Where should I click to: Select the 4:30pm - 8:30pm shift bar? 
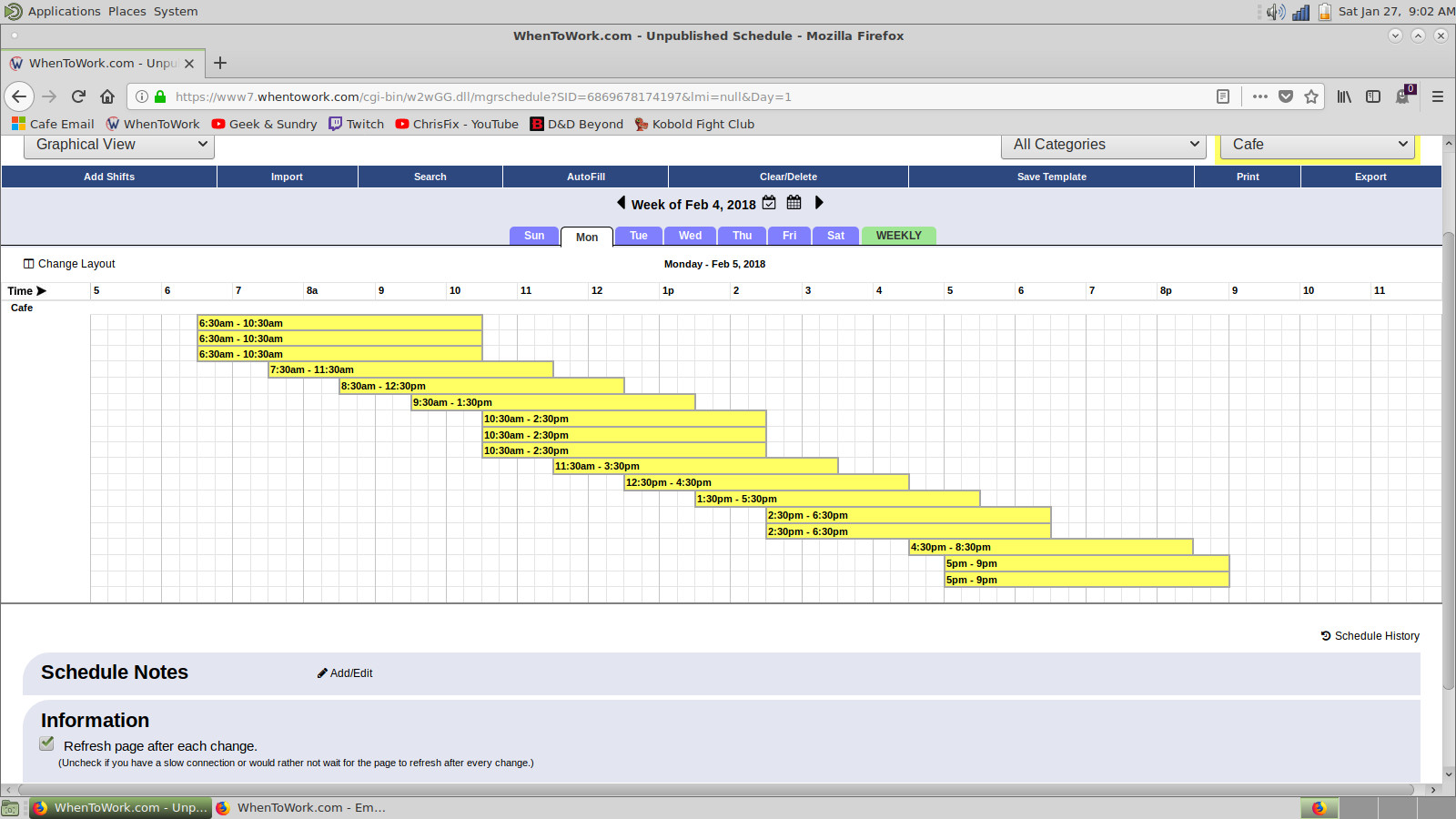point(1051,547)
